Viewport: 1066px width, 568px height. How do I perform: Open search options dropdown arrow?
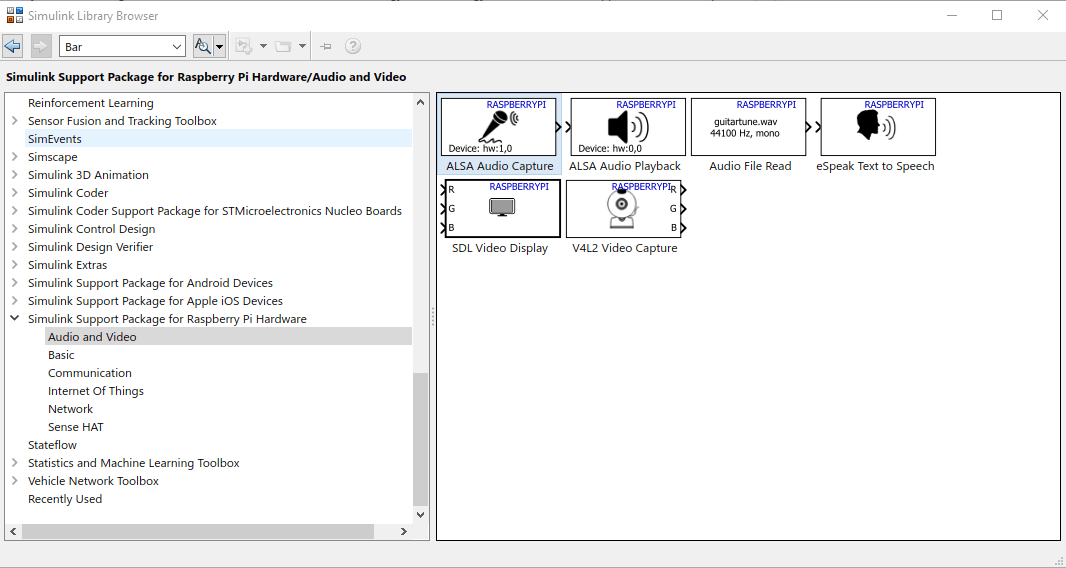tap(219, 46)
